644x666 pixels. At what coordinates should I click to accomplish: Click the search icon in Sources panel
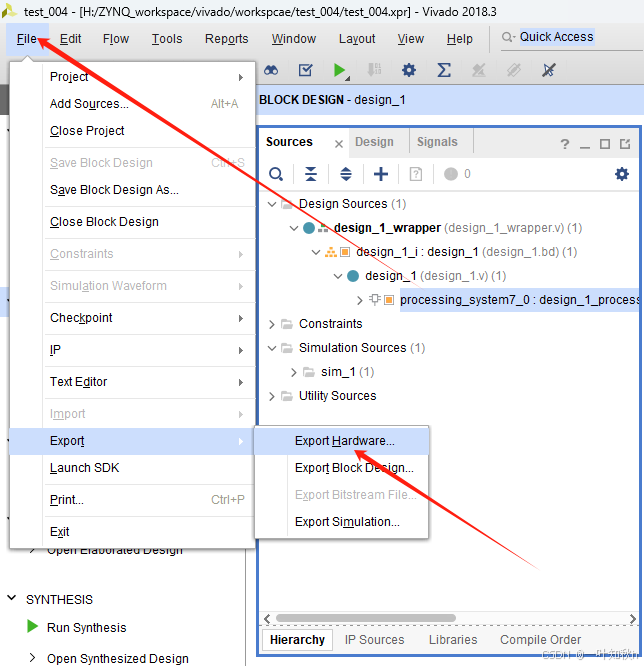[276, 174]
